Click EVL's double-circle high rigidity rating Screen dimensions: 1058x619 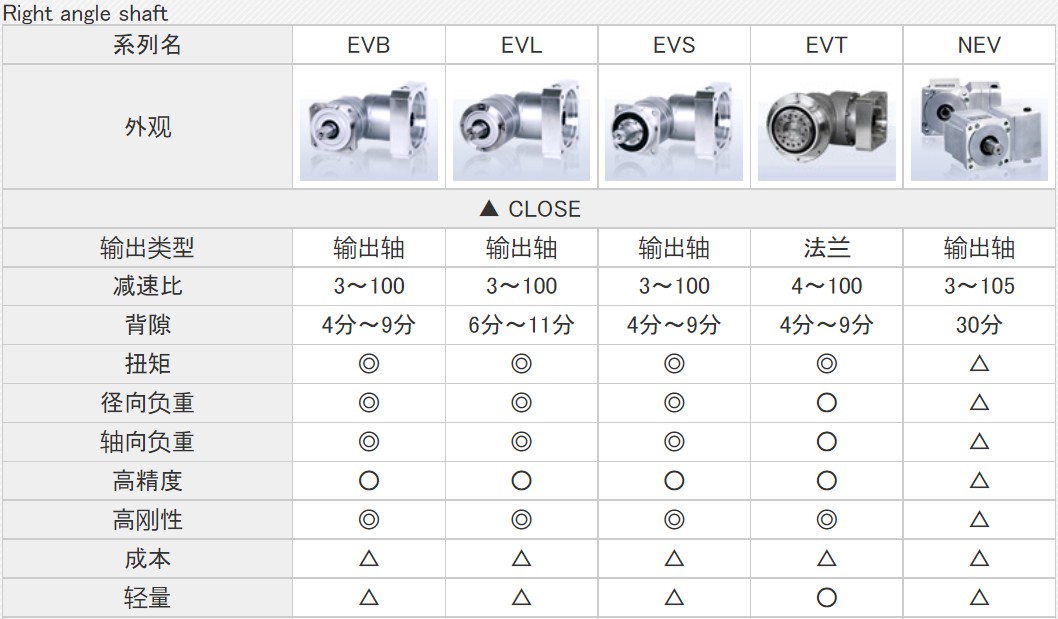[521, 520]
